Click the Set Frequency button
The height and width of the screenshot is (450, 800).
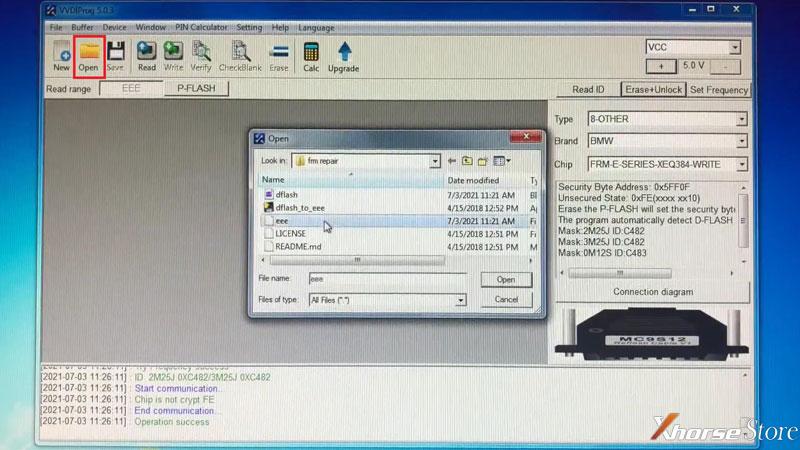click(x=718, y=90)
